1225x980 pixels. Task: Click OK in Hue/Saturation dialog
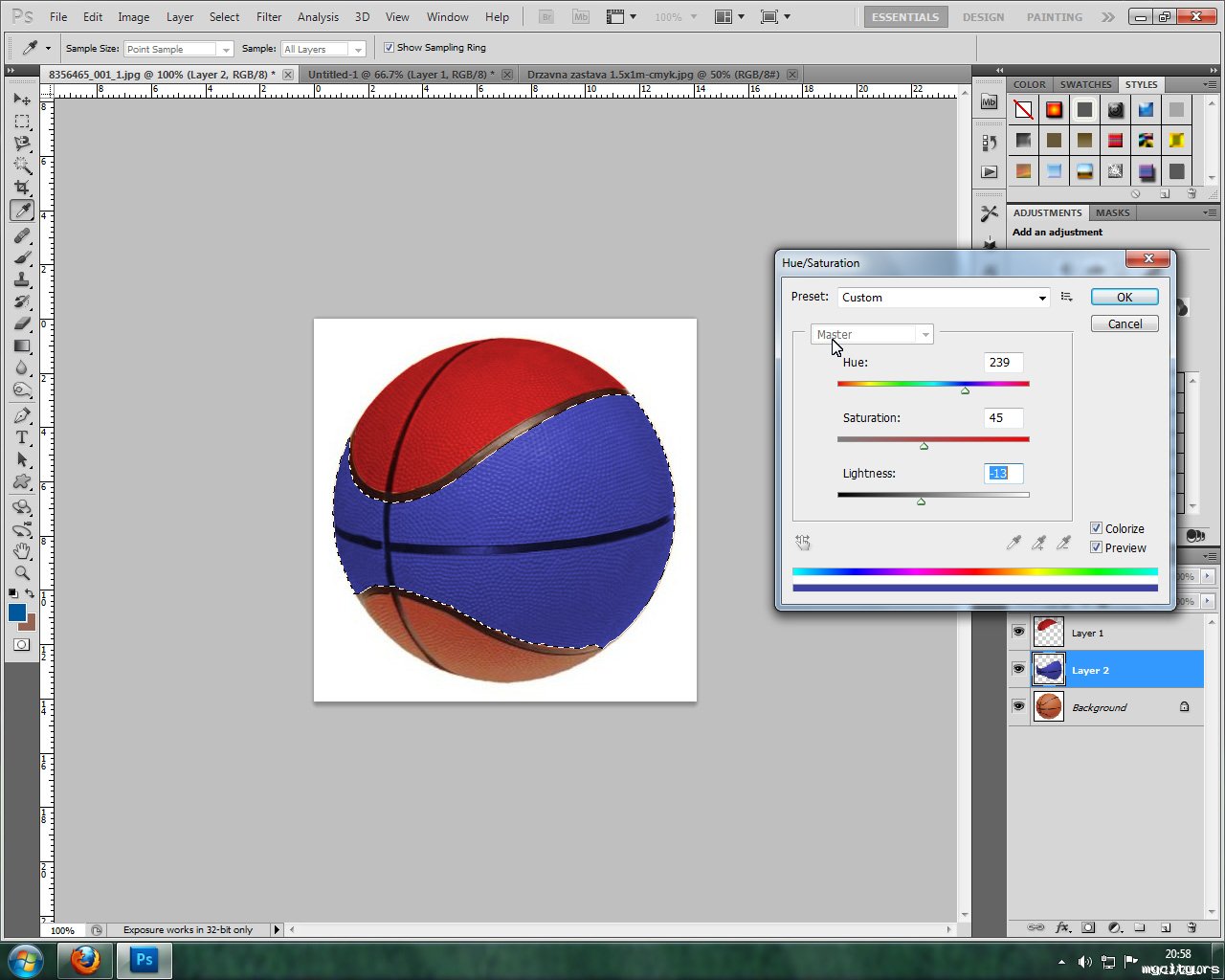[1125, 298]
